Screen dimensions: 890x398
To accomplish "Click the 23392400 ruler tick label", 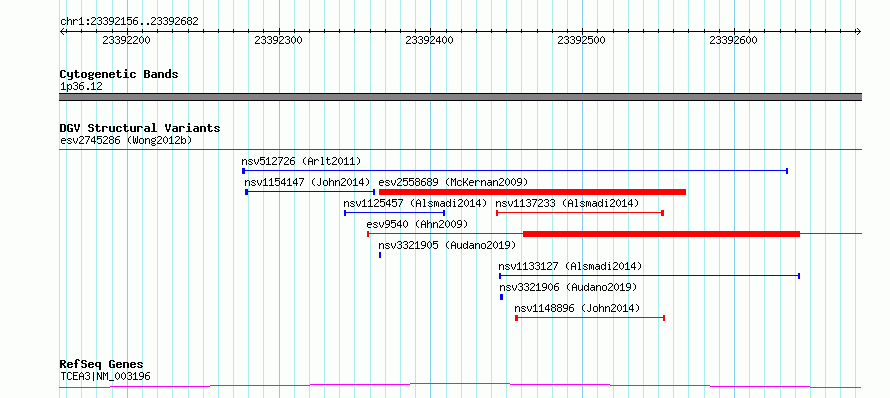I will (429, 40).
